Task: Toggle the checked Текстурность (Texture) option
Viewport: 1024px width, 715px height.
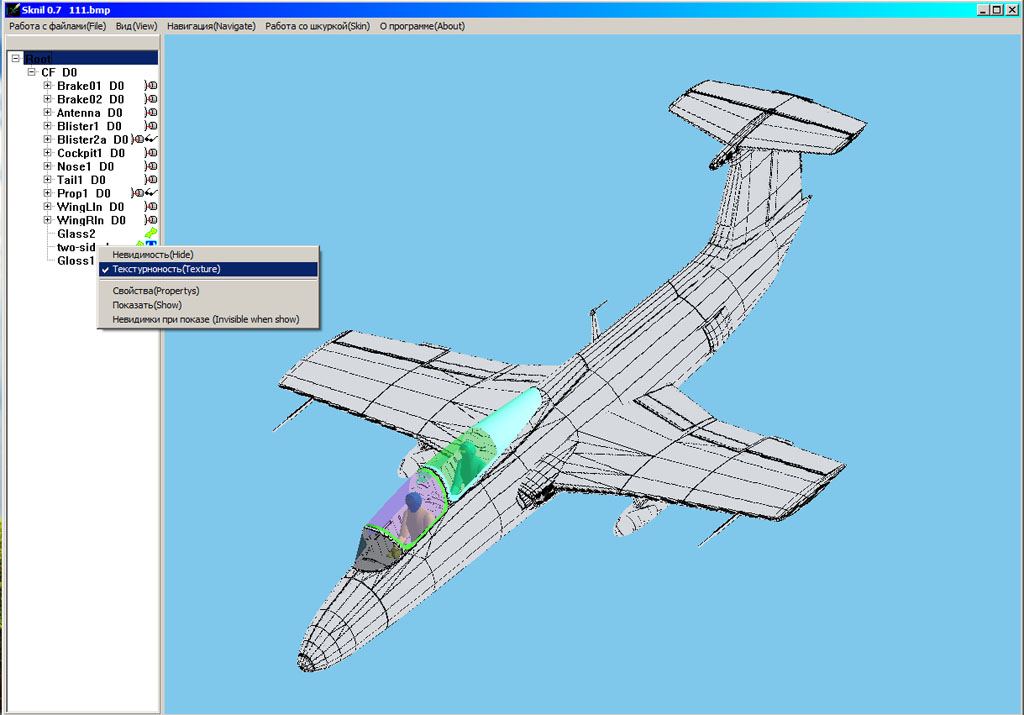Action: [x=208, y=269]
